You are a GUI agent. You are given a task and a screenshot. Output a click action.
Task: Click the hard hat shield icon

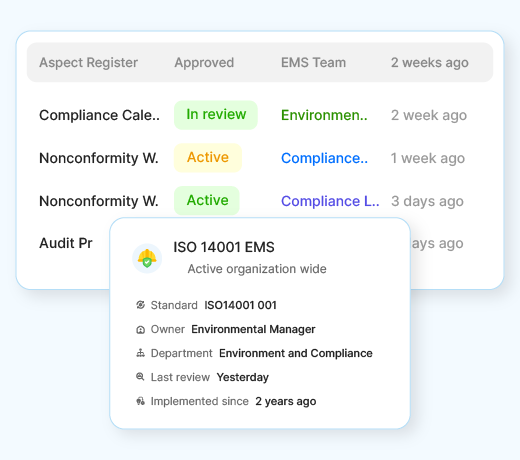click(147, 258)
